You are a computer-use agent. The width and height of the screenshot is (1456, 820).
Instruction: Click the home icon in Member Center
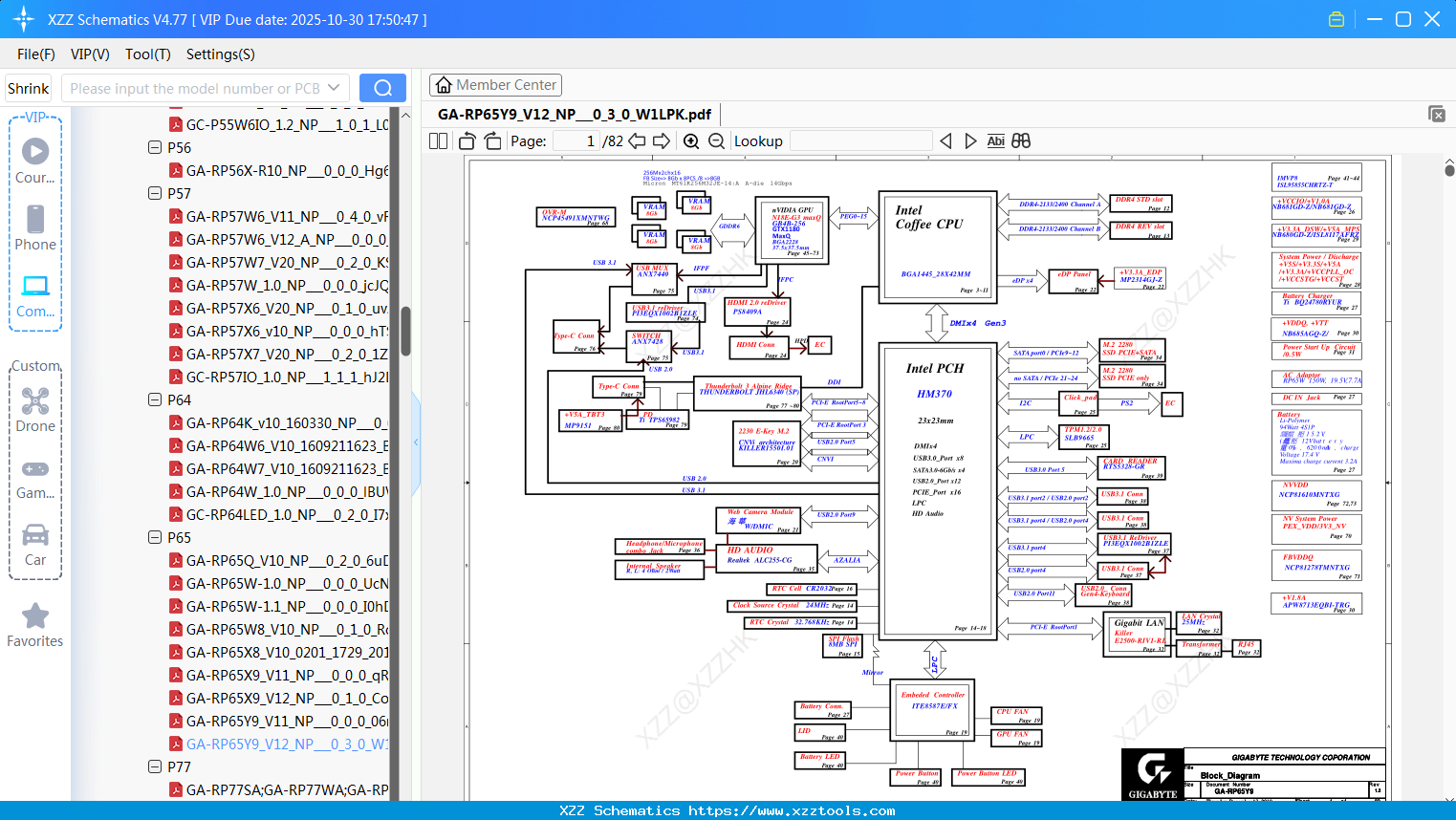[x=444, y=85]
